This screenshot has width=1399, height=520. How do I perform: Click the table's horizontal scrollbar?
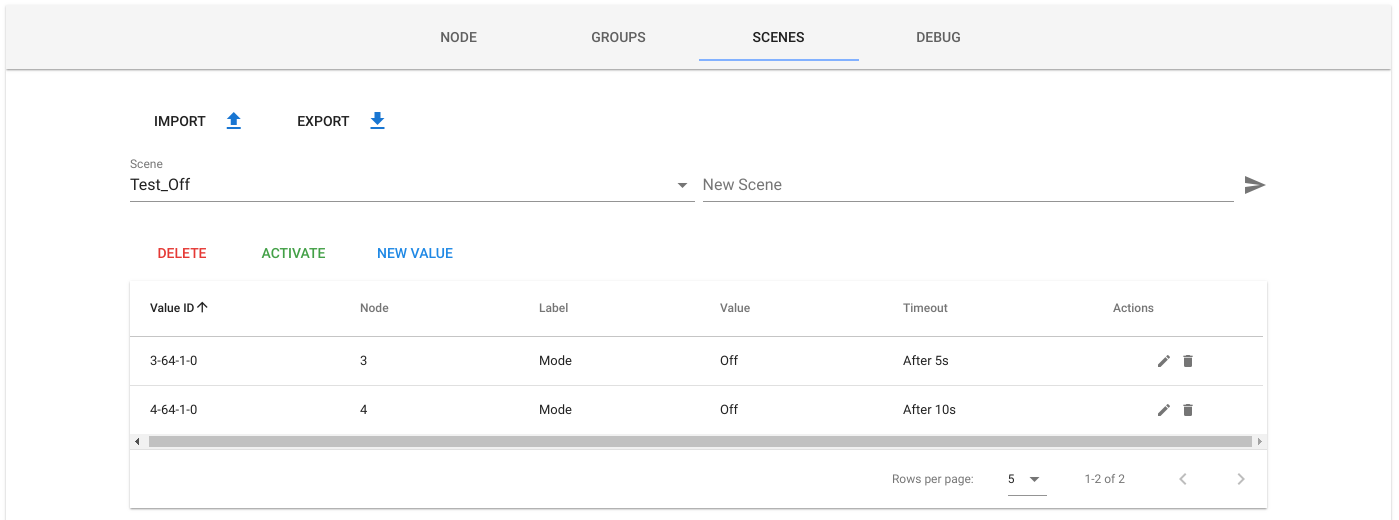point(699,441)
